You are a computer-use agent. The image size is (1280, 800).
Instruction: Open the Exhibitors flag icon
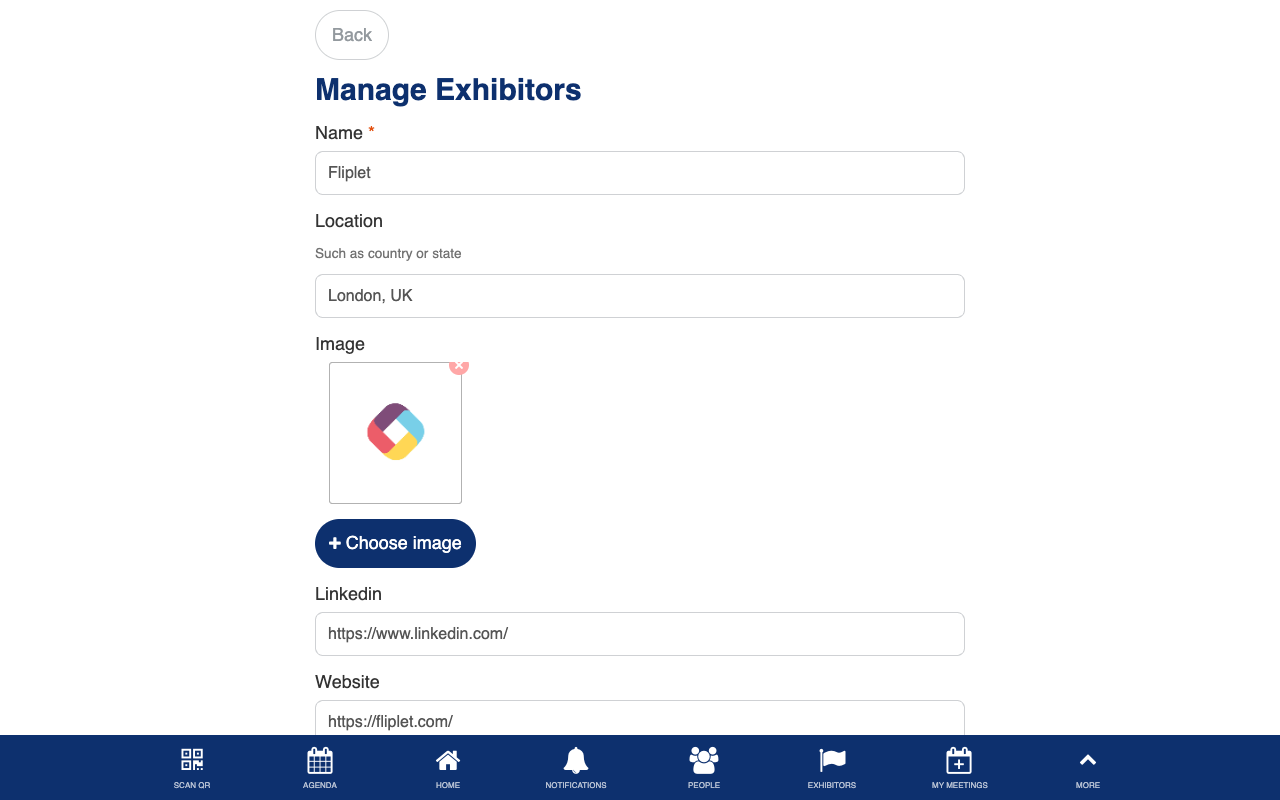(x=832, y=760)
